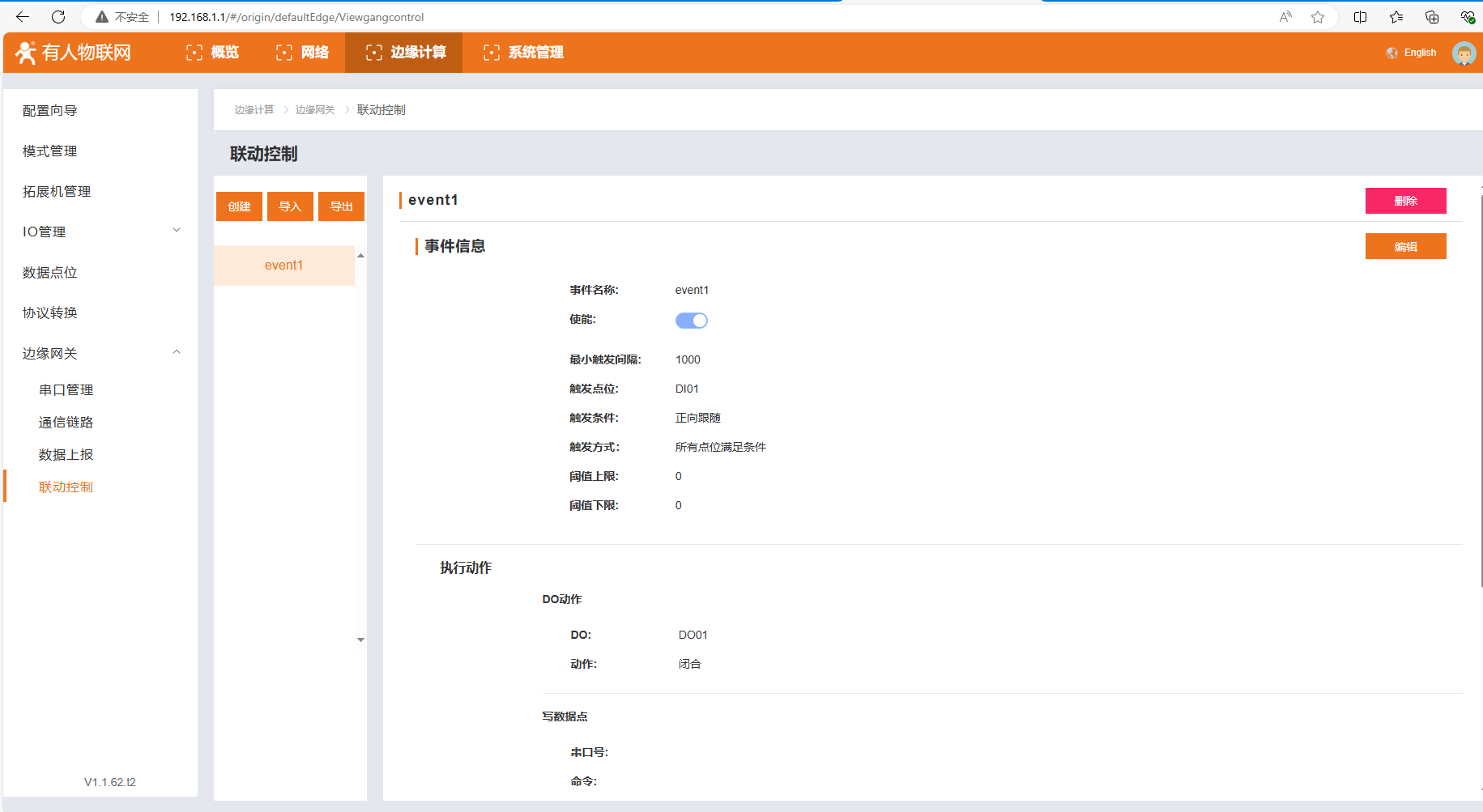This screenshot has width=1483, height=812.
Task: Open the browser collections icon
Action: coord(1432,17)
